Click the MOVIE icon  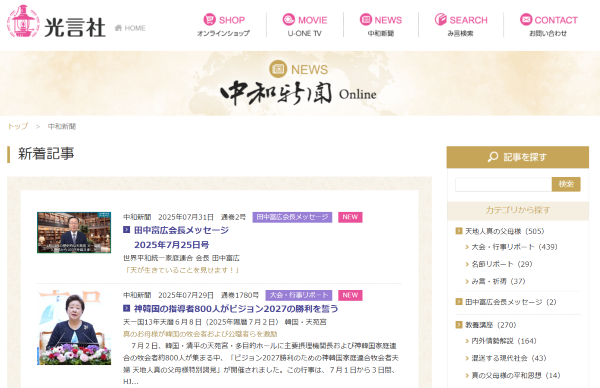pyautogui.click(x=289, y=19)
